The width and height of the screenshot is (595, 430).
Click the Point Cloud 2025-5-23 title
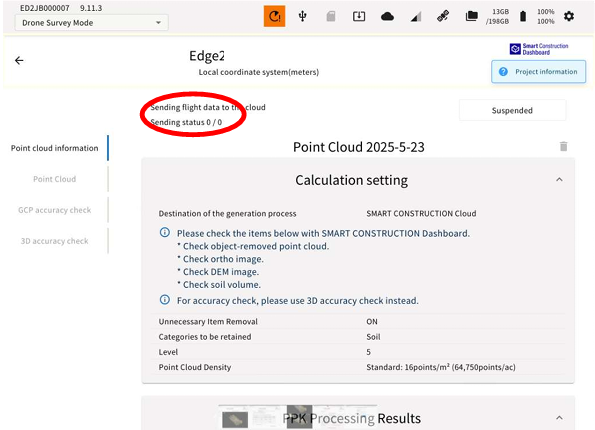point(359,147)
